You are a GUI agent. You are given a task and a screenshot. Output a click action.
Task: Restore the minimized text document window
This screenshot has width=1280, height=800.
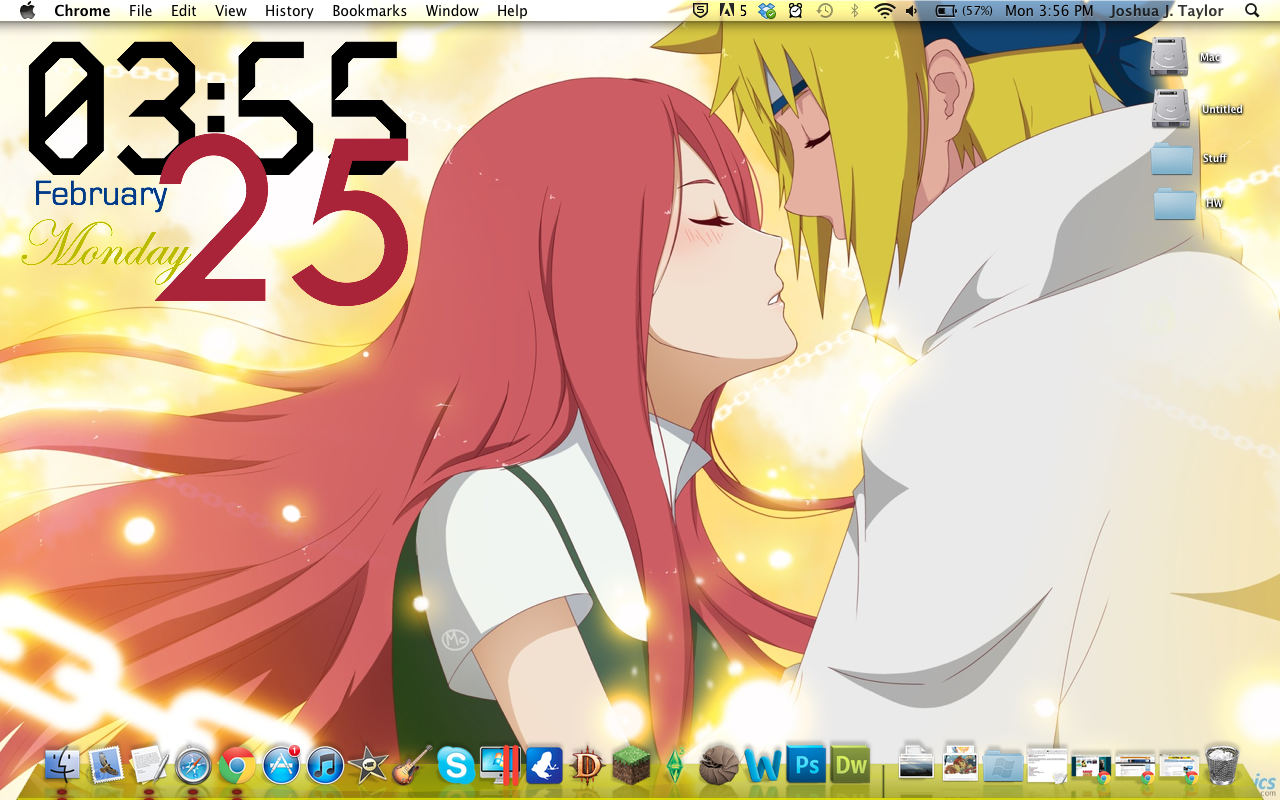1047,766
